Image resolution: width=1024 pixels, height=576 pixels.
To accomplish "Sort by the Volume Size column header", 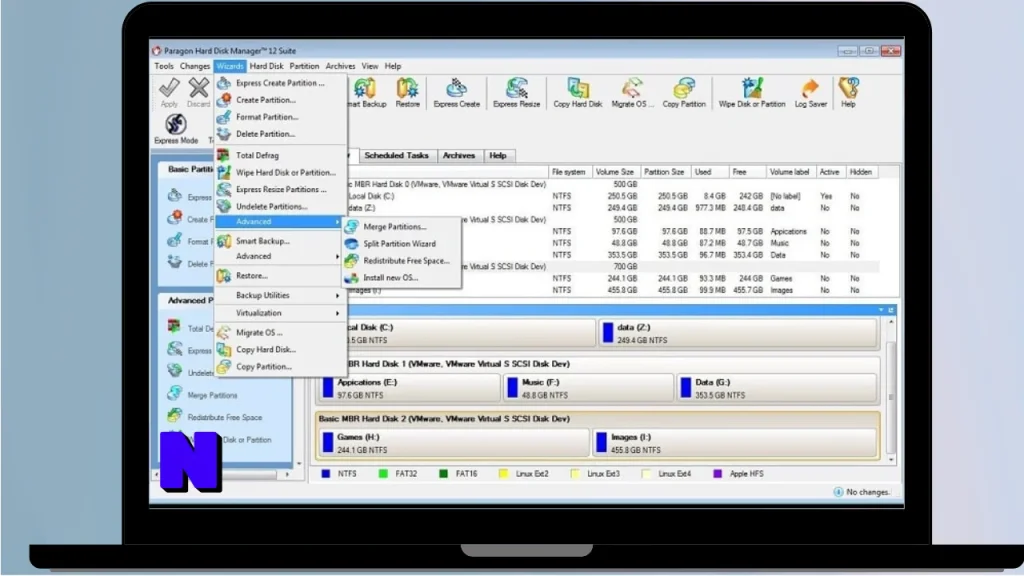I will (615, 172).
